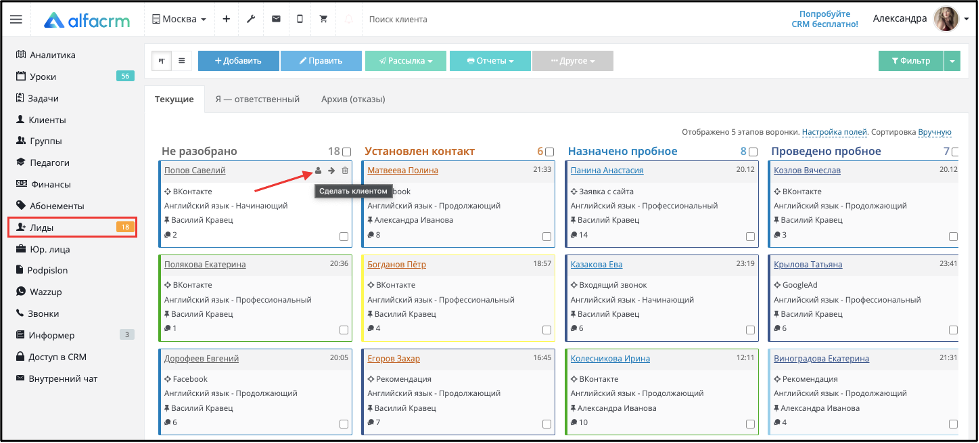Open lead Крылова Татьяна

[808, 265]
